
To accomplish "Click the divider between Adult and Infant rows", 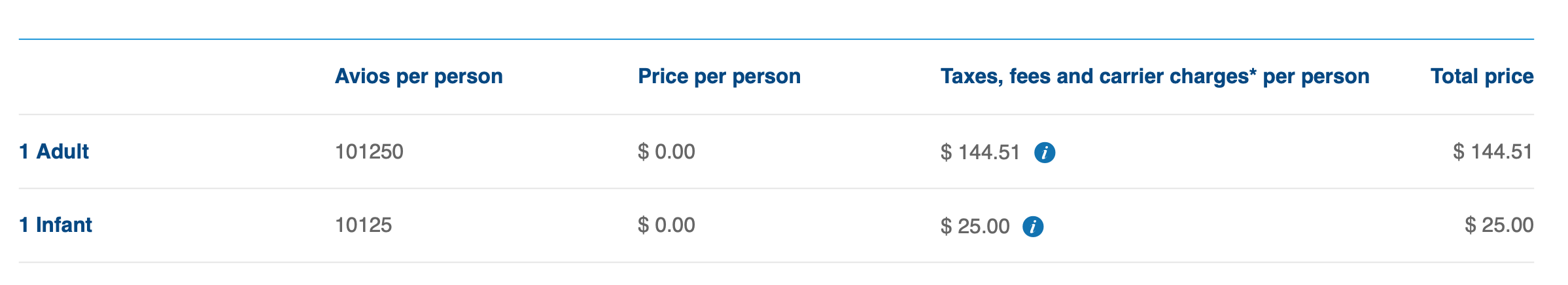I will point(776,189).
